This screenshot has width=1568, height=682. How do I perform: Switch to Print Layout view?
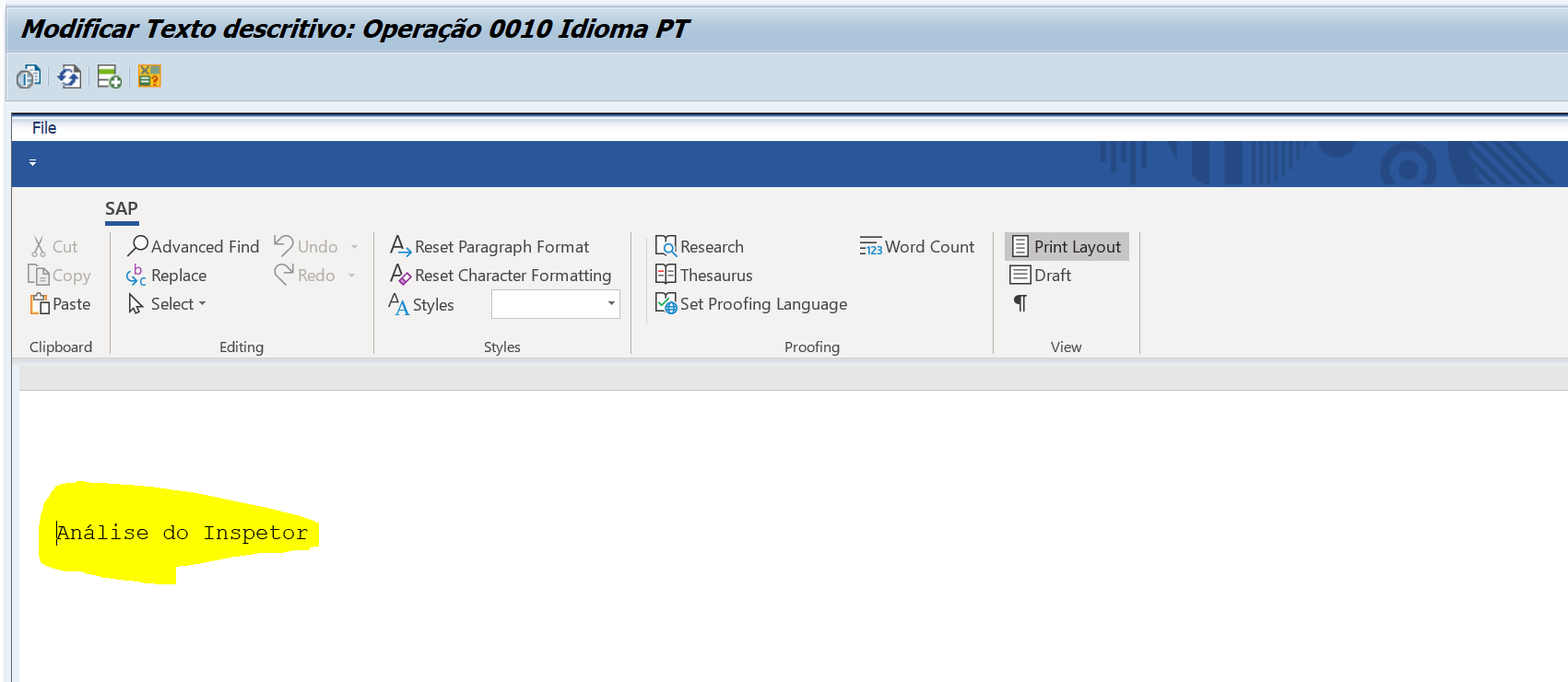pyautogui.click(x=1067, y=246)
